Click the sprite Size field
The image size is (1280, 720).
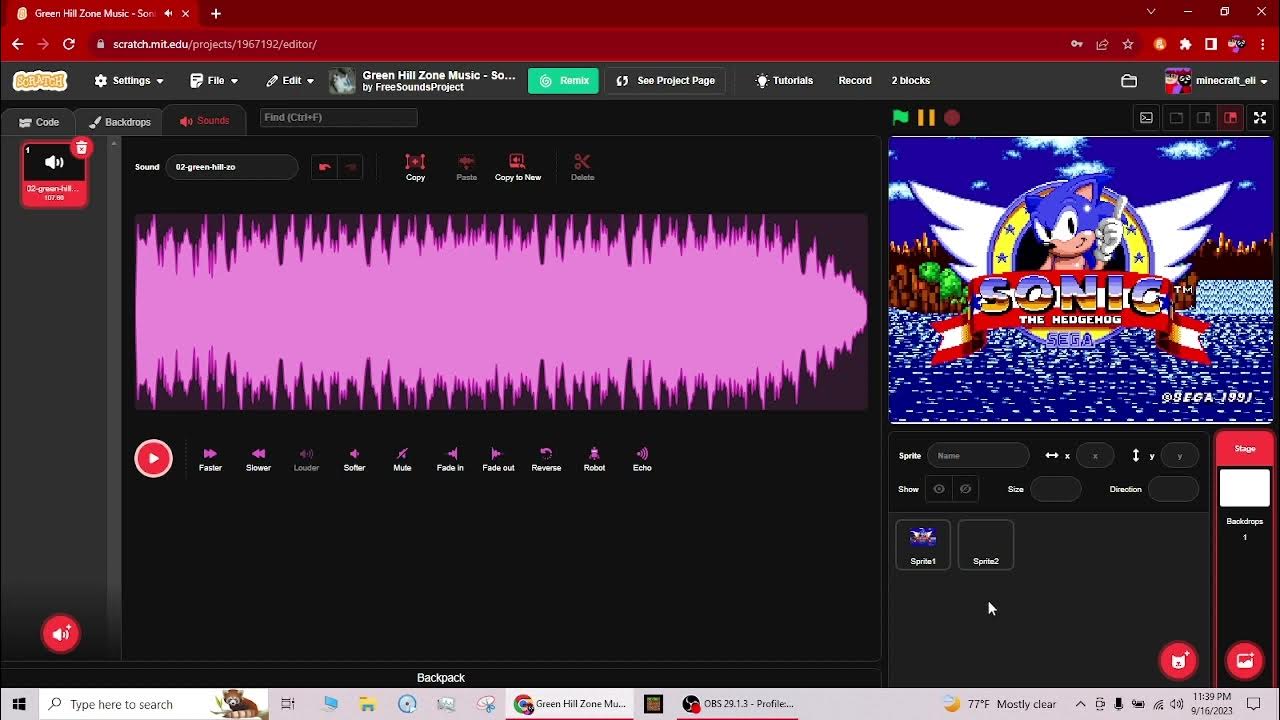coord(1056,489)
